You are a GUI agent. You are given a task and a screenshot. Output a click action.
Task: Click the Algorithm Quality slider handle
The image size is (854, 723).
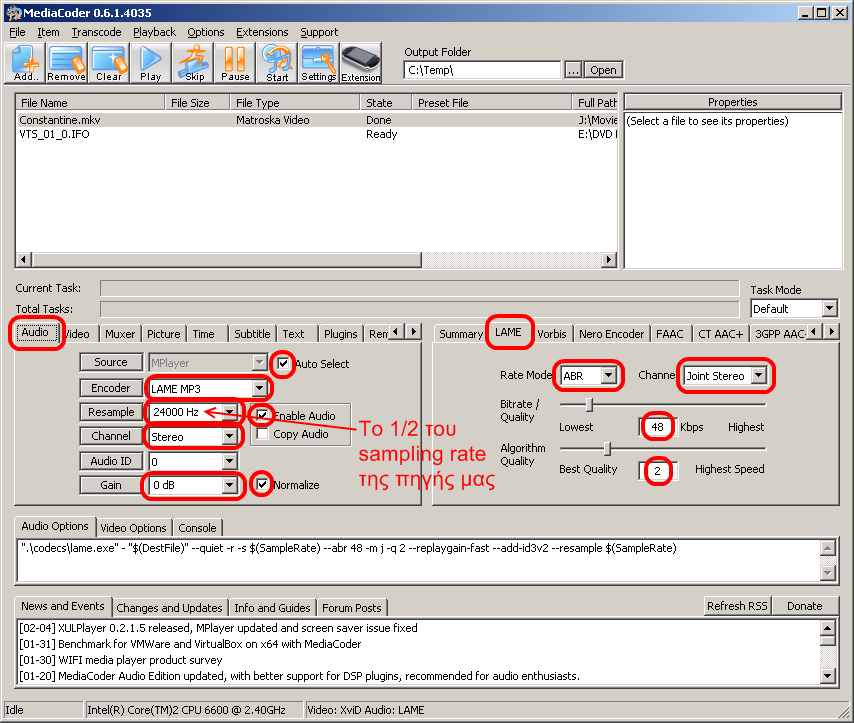coord(607,448)
